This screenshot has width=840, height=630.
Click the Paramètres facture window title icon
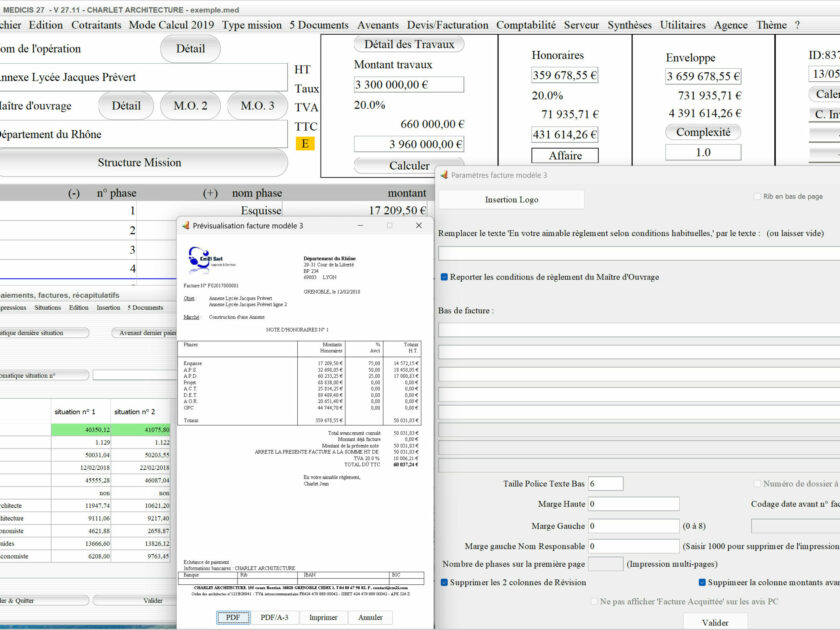pos(444,175)
